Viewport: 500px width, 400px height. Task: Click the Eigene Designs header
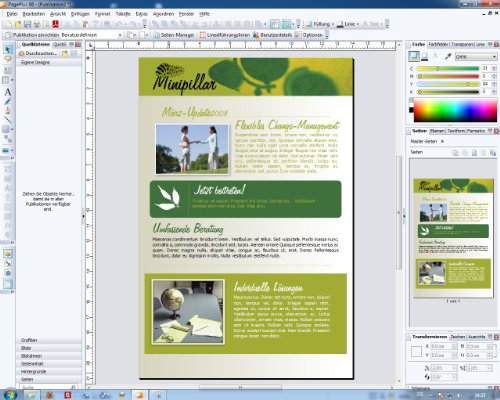(x=49, y=62)
